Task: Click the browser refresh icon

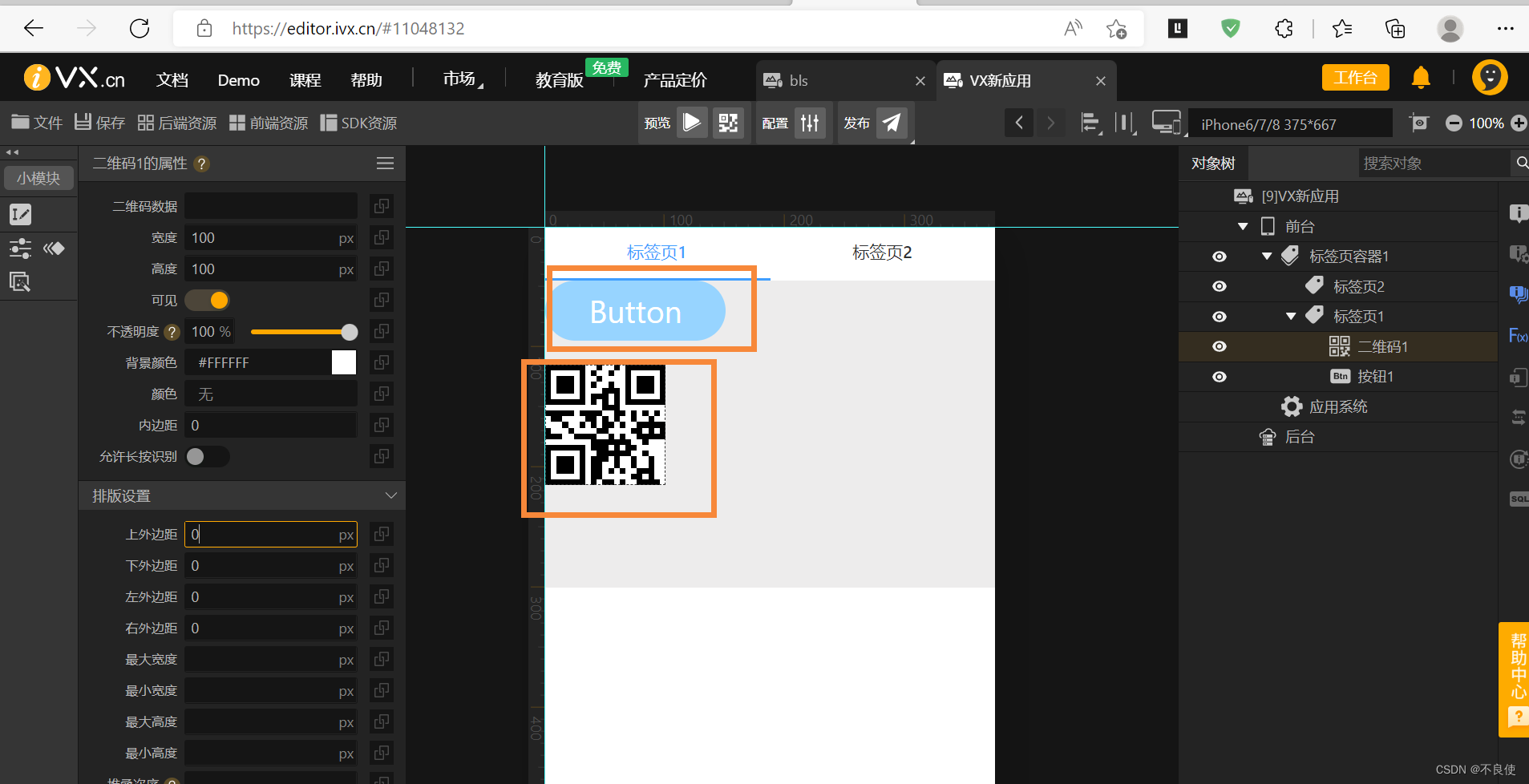Action: (x=140, y=28)
